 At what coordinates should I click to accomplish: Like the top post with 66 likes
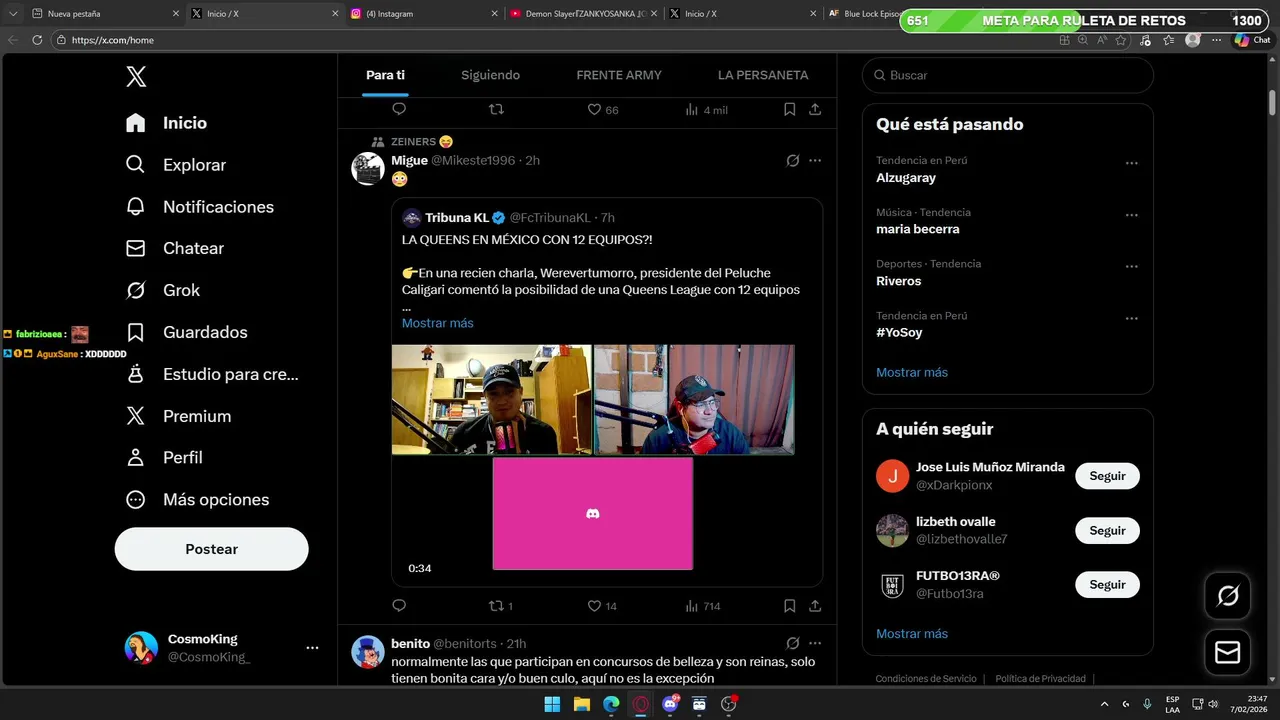tap(602, 109)
